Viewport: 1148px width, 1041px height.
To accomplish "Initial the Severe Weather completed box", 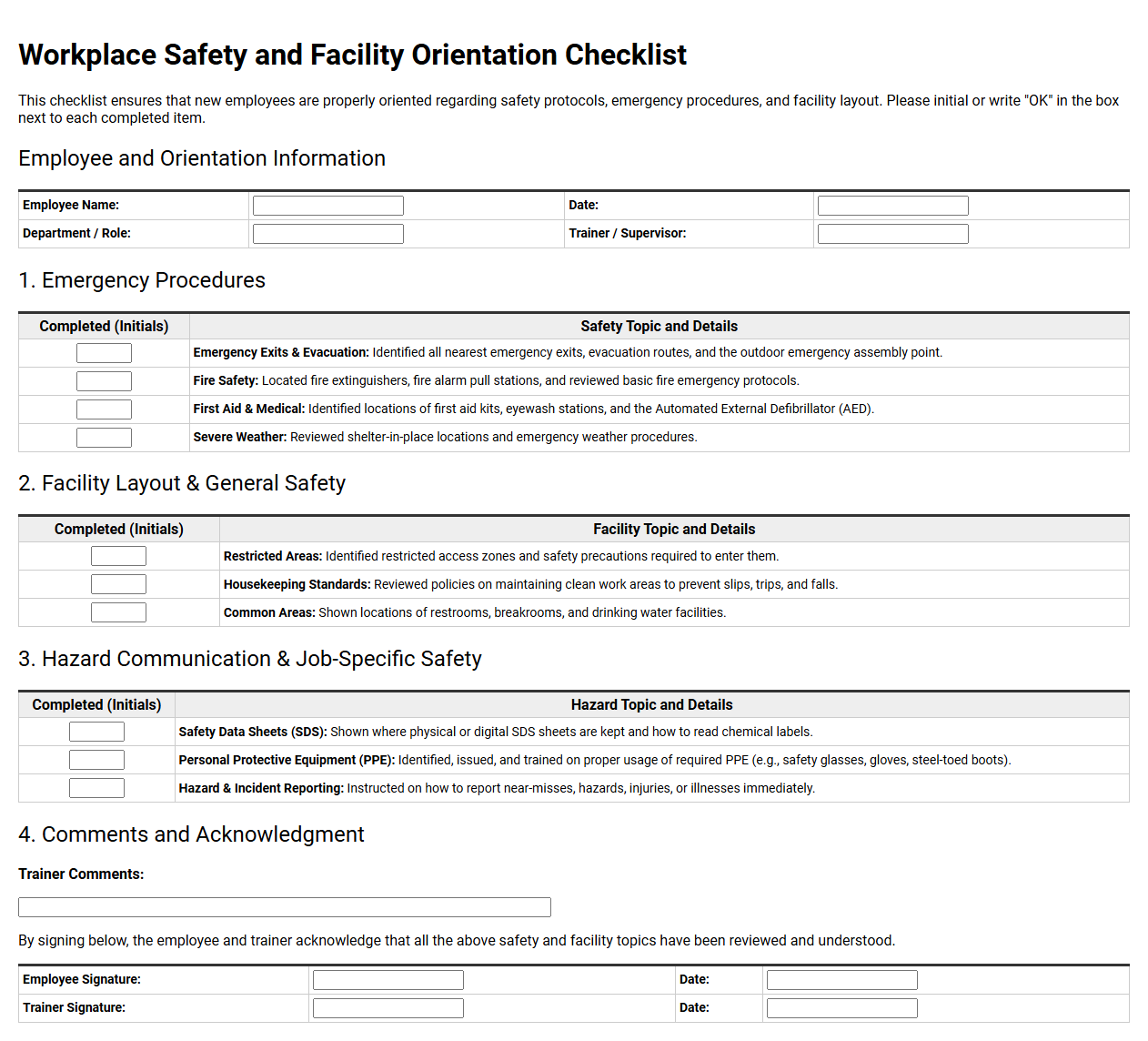I will click(x=104, y=438).
